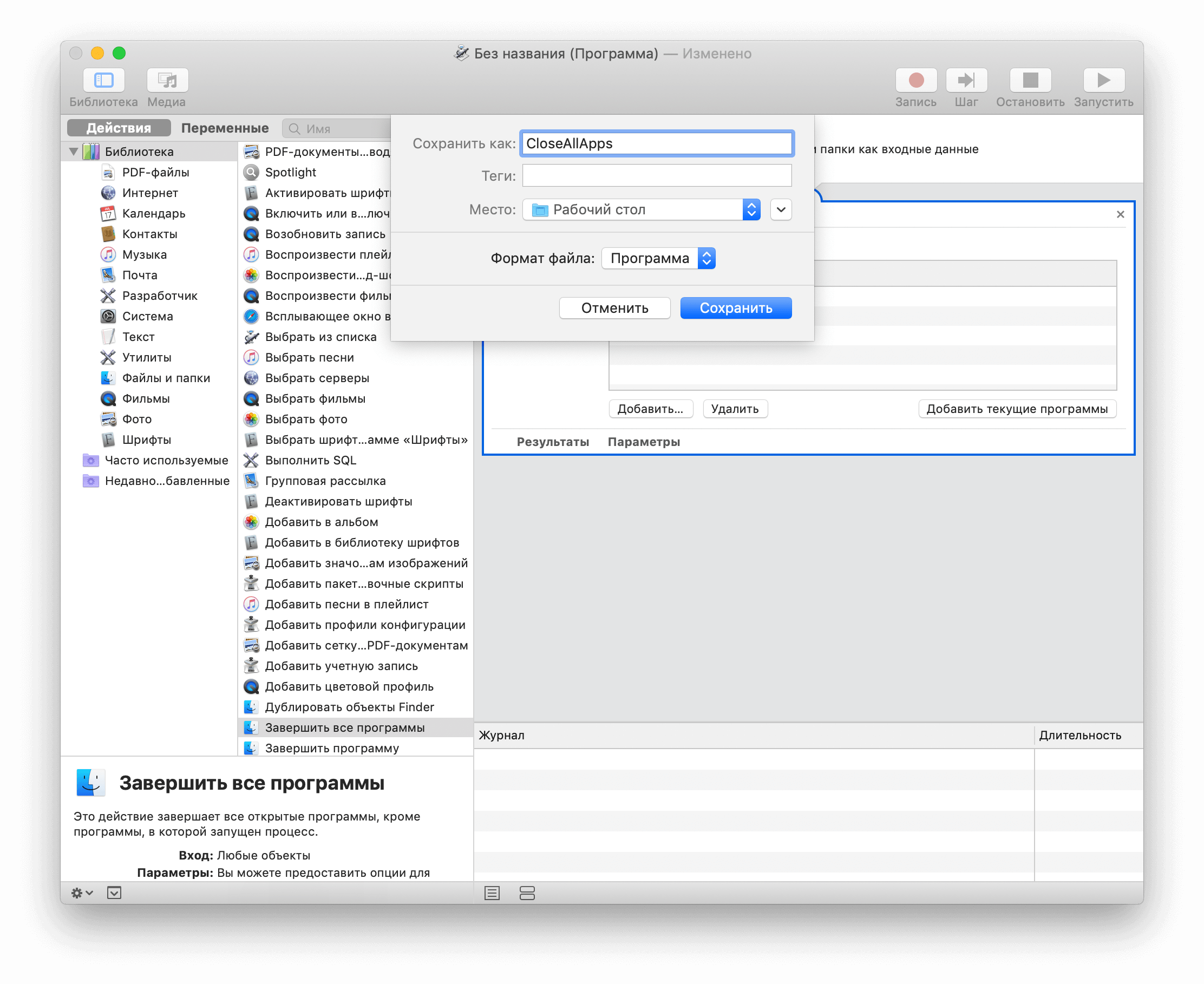Switch to the Действия tab
The width and height of the screenshot is (1204, 984).
tap(119, 128)
